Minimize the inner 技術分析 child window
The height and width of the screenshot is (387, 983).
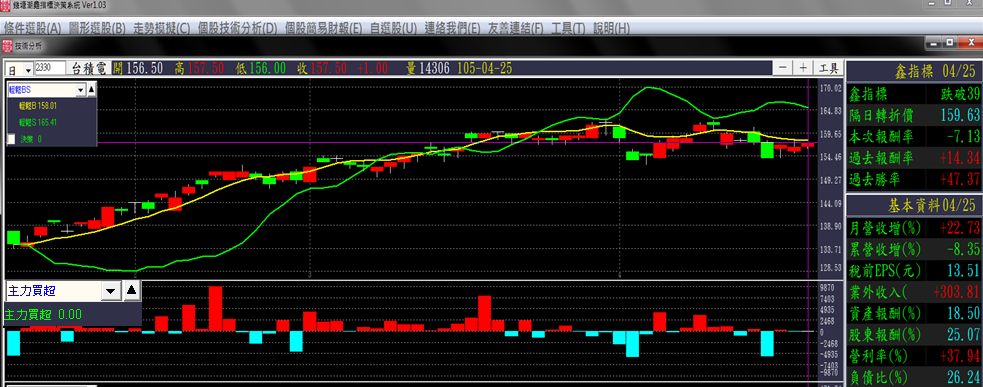[x=933, y=43]
